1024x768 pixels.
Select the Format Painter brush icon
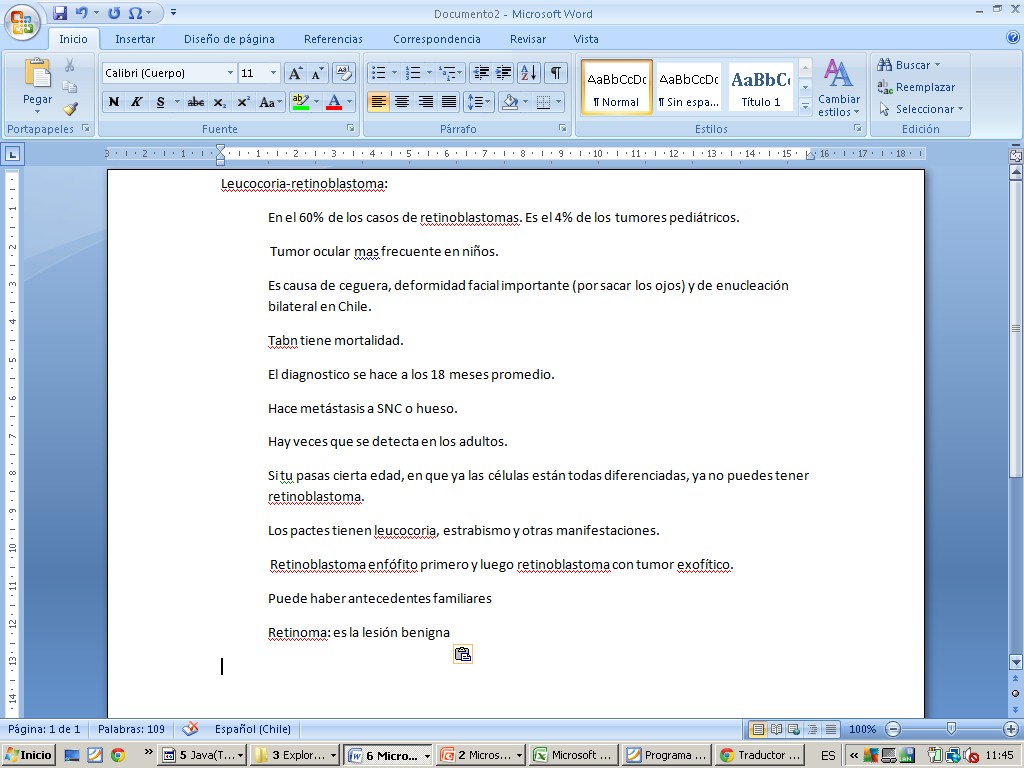pyautogui.click(x=70, y=109)
